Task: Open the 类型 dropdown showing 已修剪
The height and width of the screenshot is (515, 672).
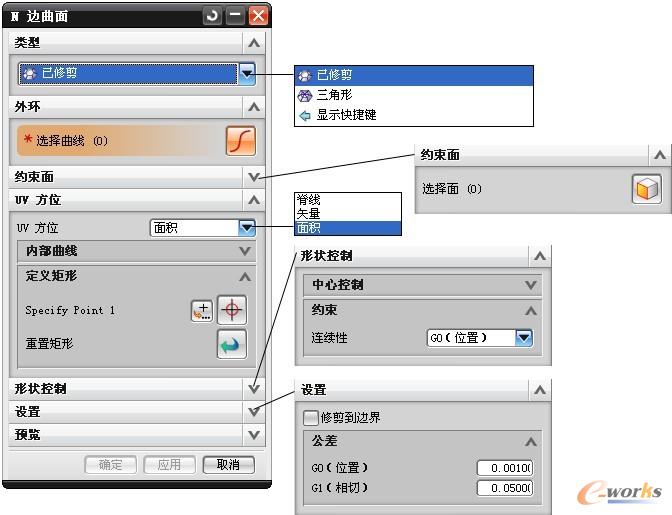Action: pyautogui.click(x=247, y=73)
